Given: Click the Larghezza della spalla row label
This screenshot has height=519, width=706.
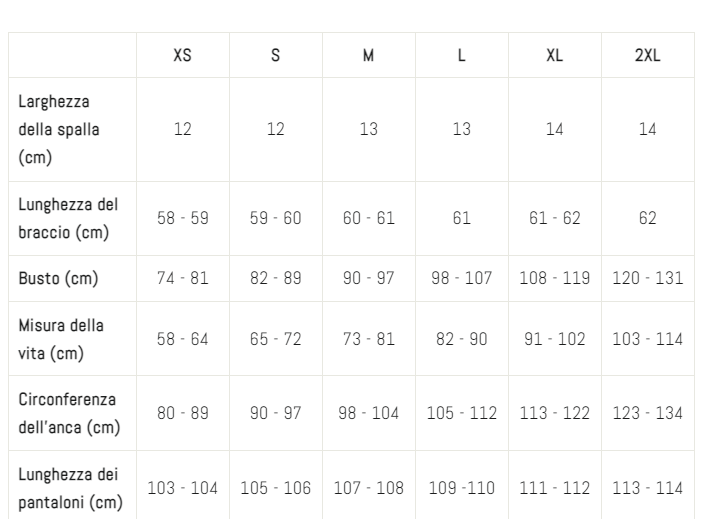Looking at the screenshot, I should (x=59, y=130).
